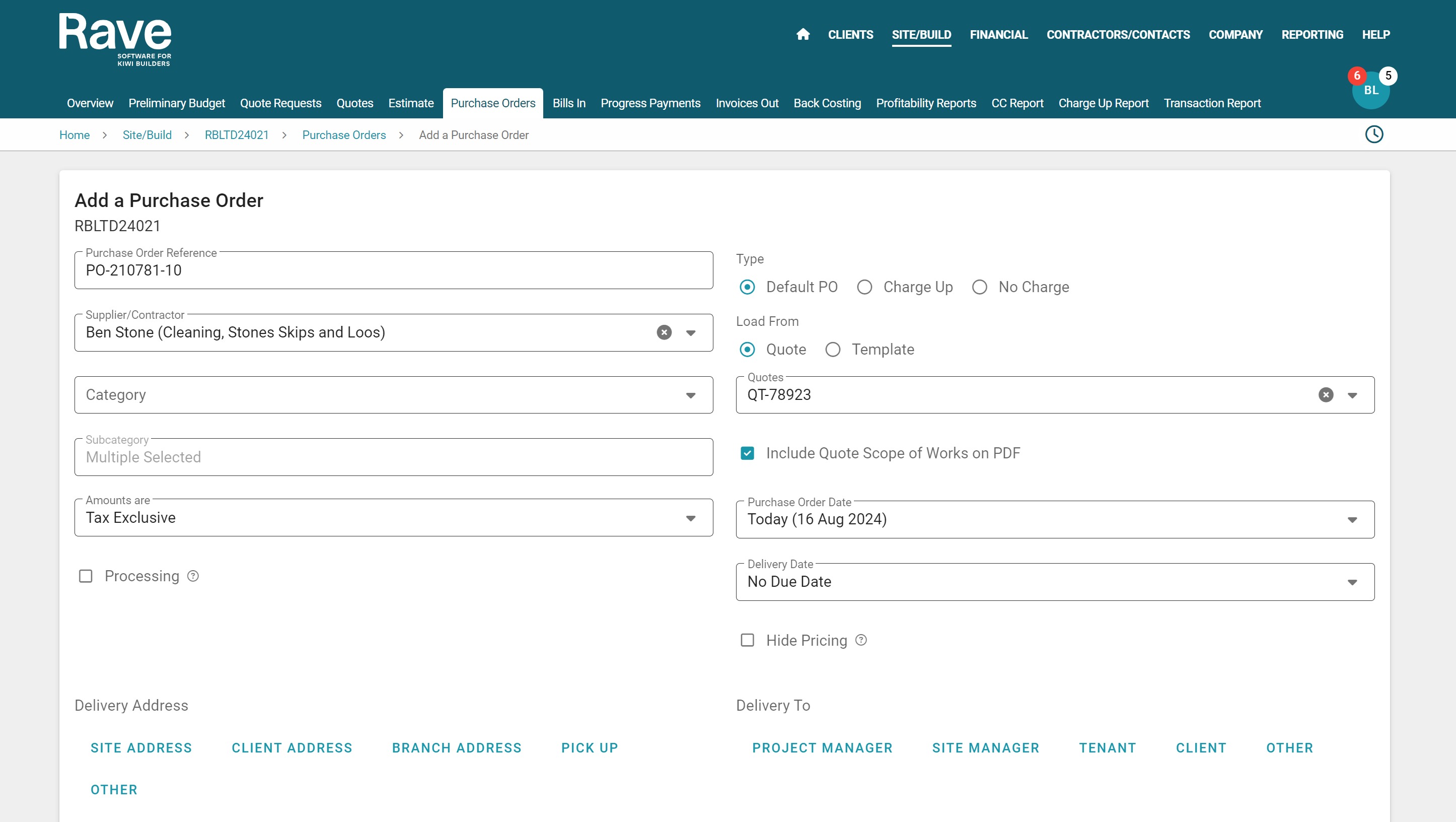Click the Rave logo

point(115,38)
